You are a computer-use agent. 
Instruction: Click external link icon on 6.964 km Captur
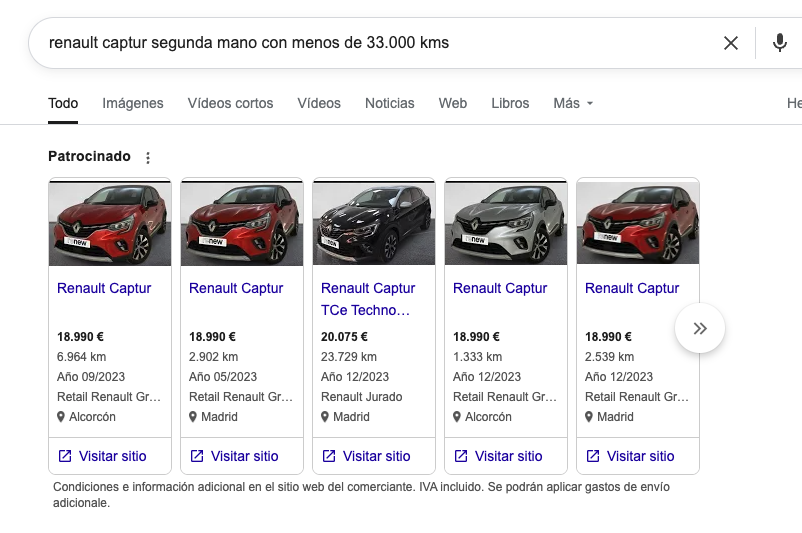point(65,456)
